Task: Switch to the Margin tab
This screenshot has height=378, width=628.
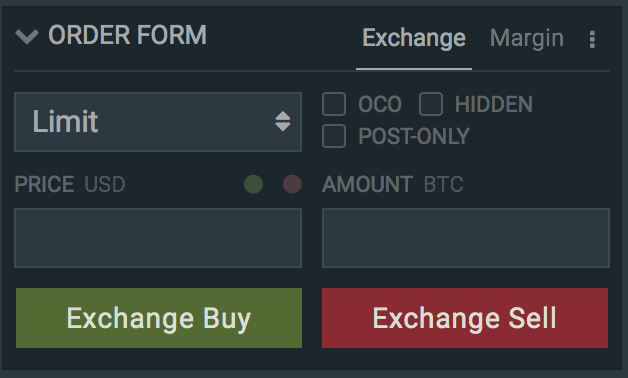Action: [527, 38]
